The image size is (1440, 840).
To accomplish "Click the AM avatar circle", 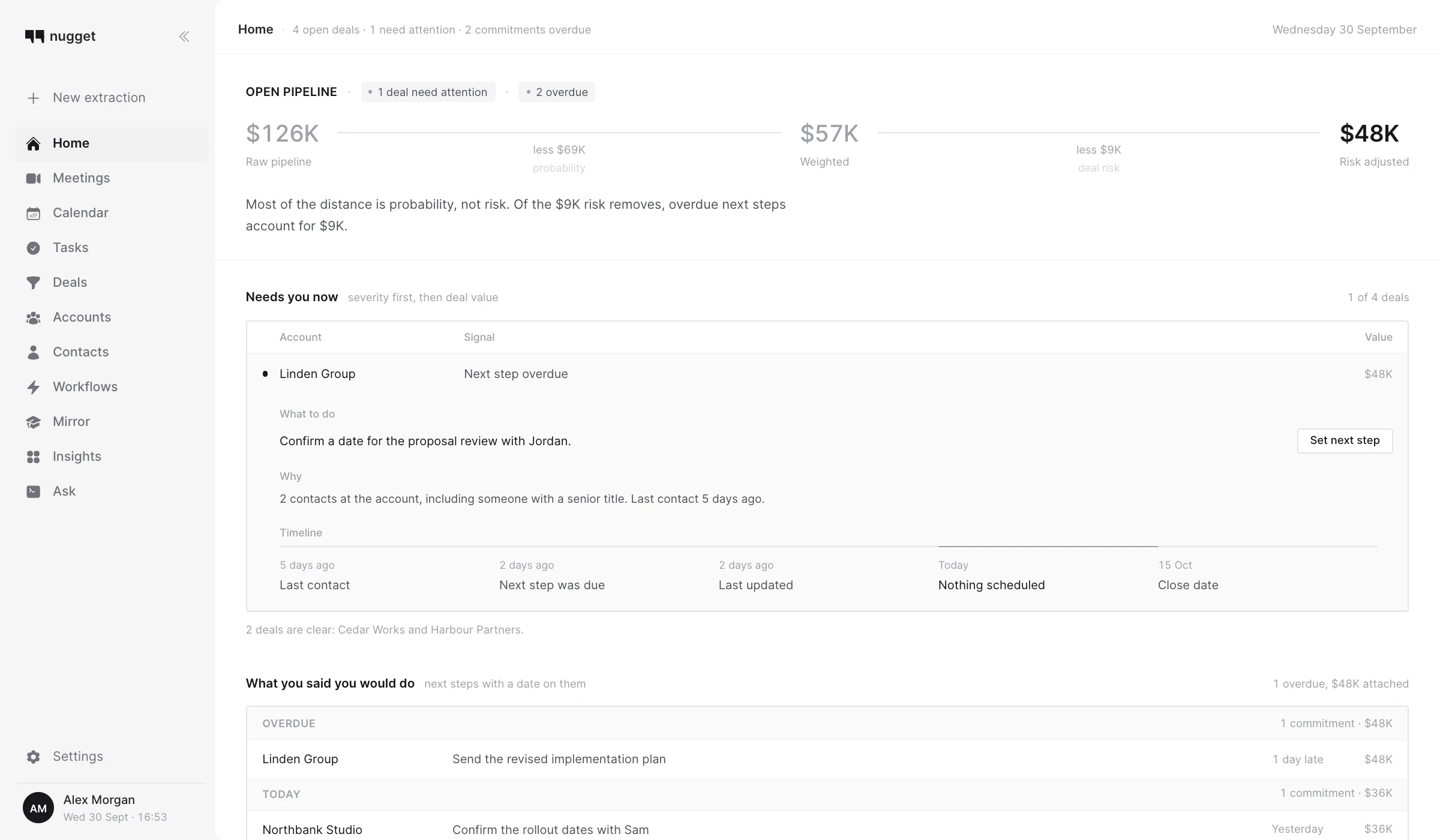I will 38,808.
